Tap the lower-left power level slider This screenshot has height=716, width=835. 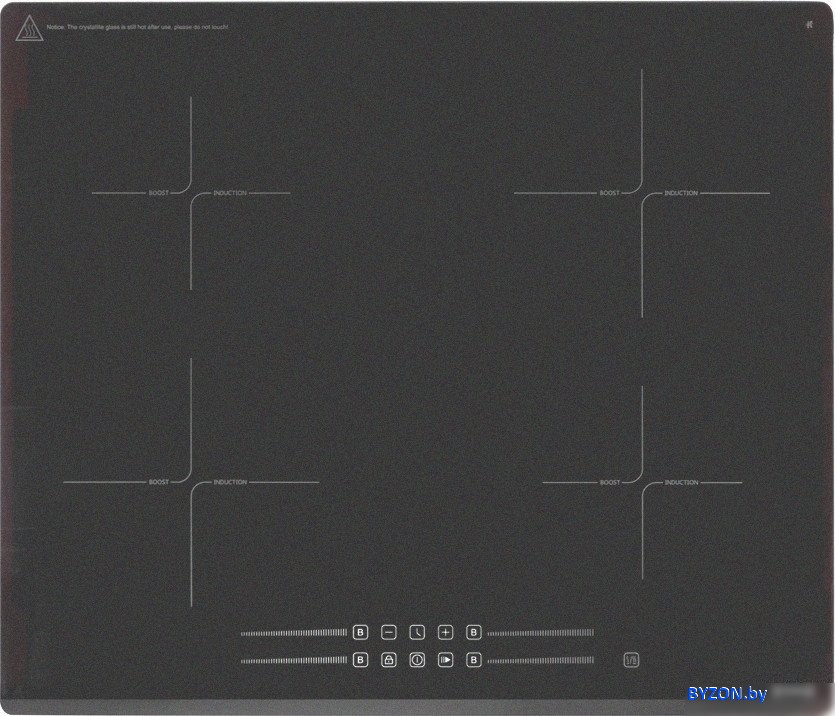[x=293, y=660]
